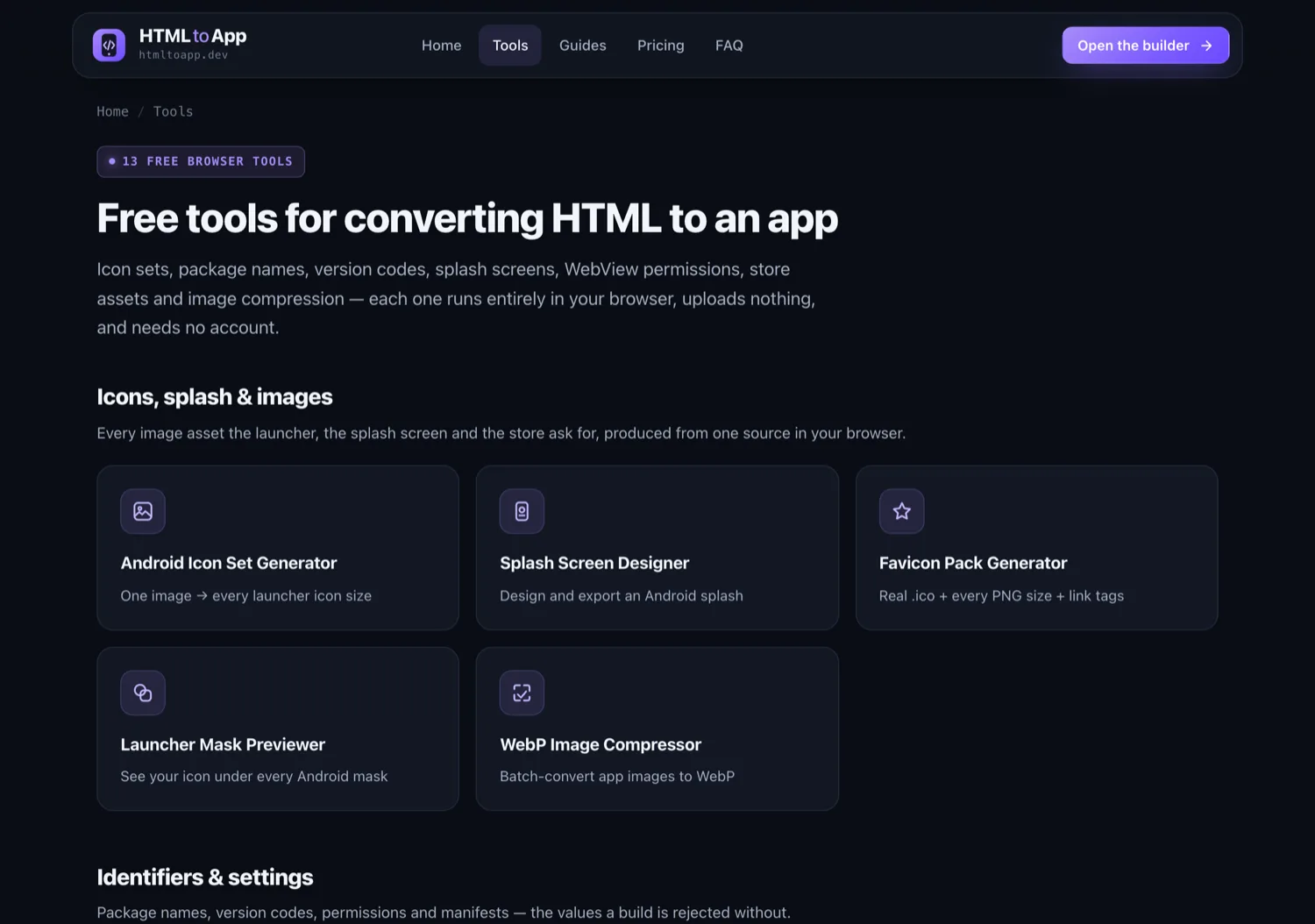Click 'Real .ico + every PNG size' text
This screenshot has height=924, width=1315.
(x=1001, y=596)
